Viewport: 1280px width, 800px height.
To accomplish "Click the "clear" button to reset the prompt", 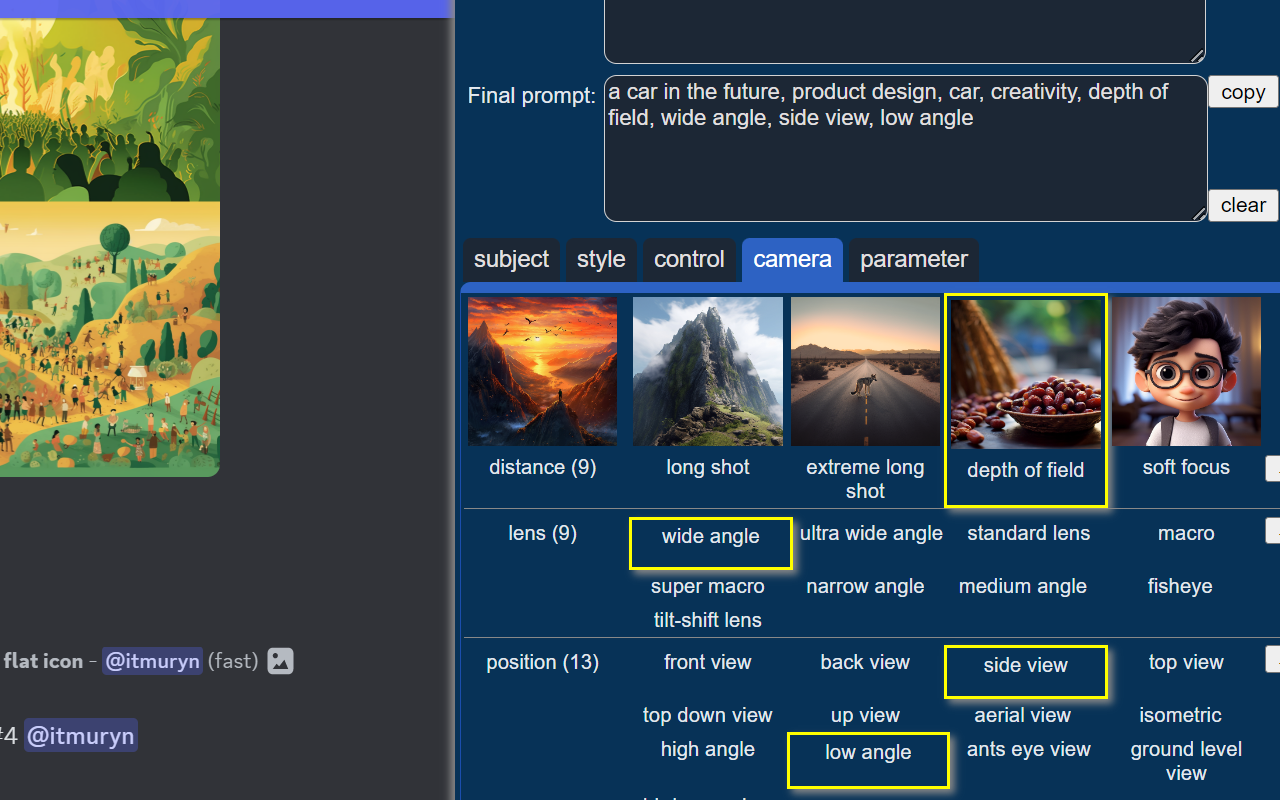I will [1242, 205].
